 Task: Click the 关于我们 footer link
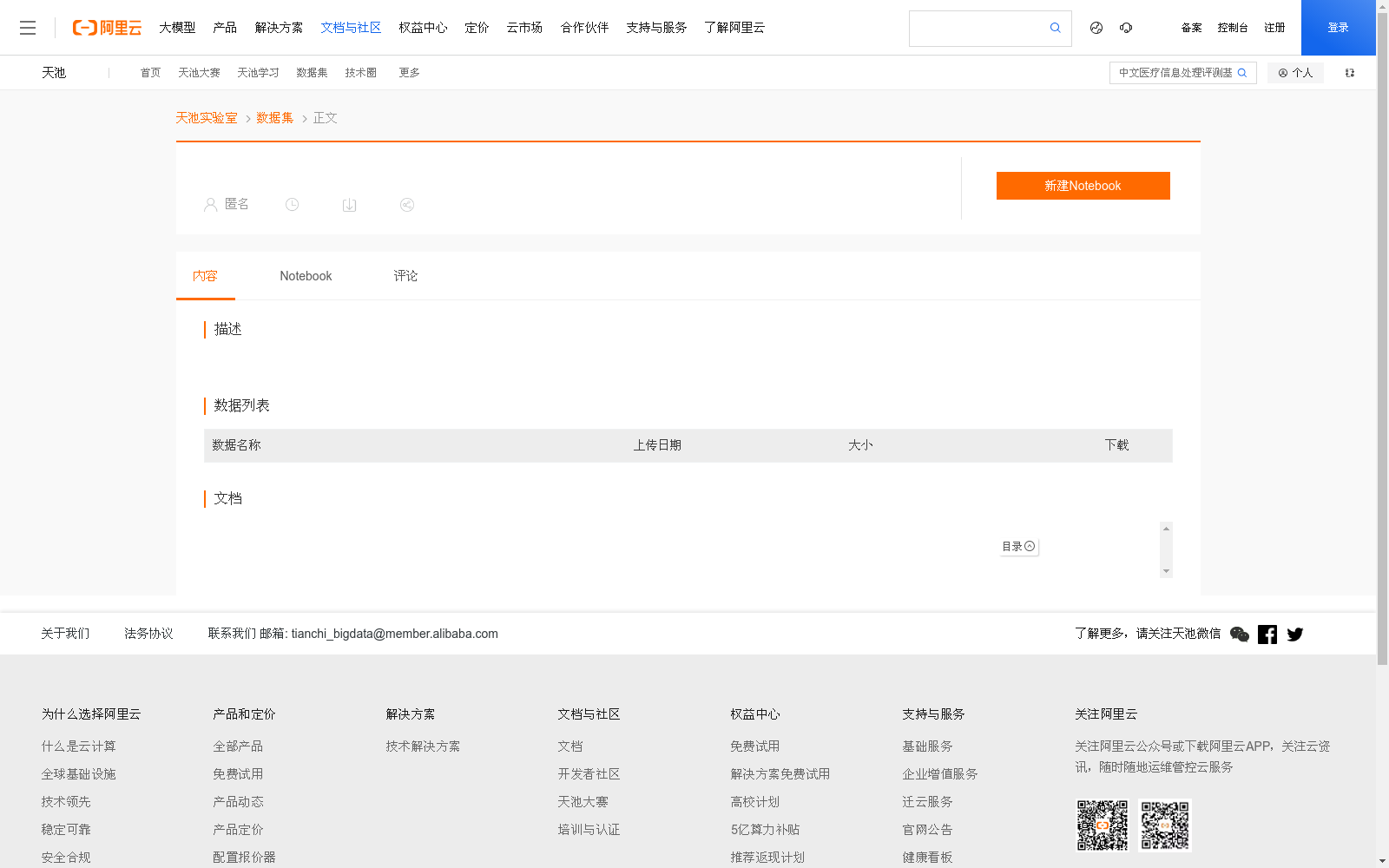65,634
